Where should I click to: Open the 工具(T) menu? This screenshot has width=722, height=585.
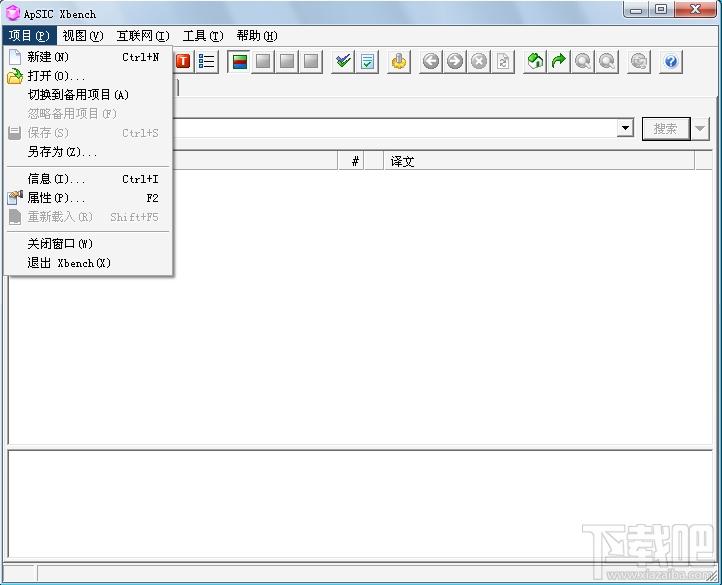(x=203, y=35)
